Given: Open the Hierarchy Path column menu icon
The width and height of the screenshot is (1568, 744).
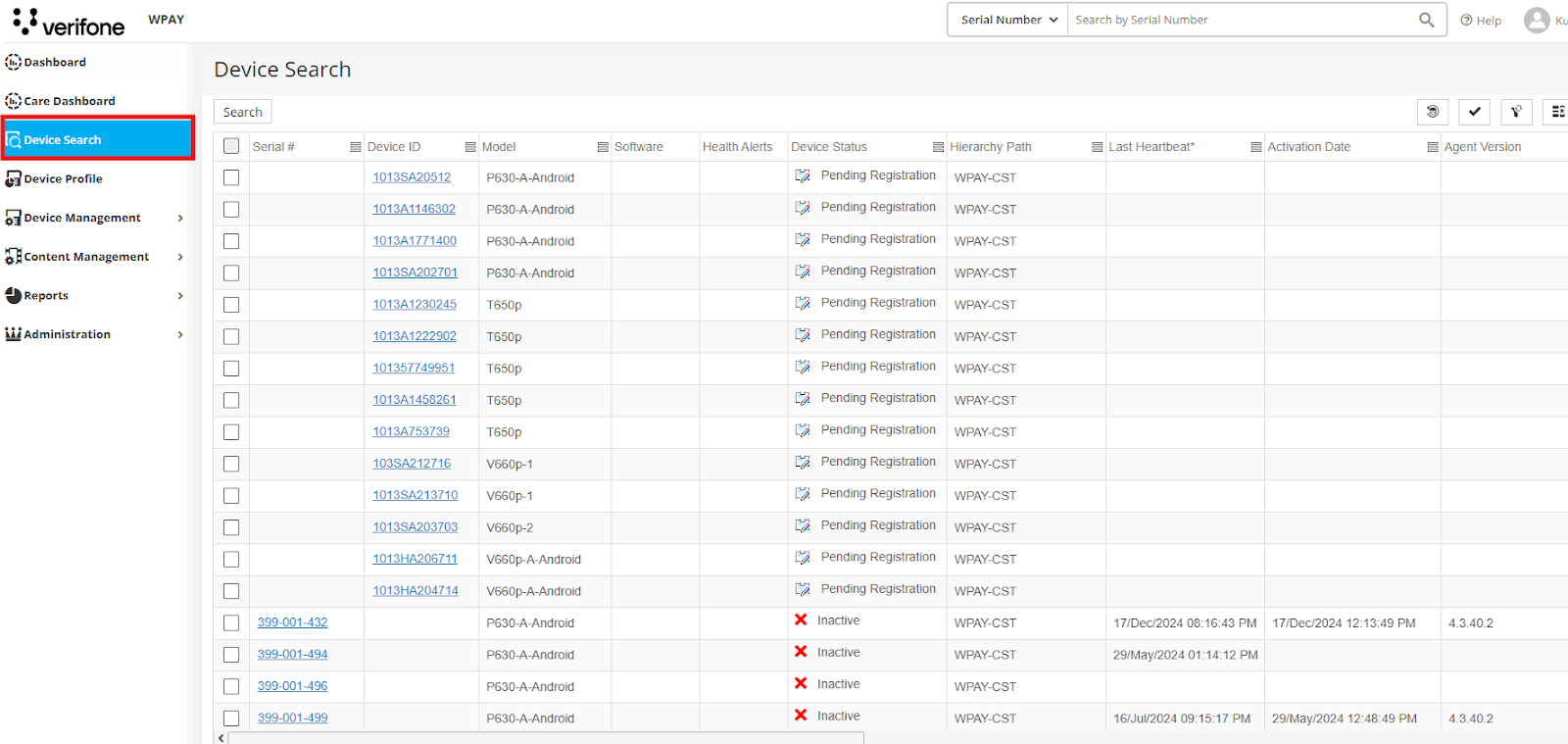Looking at the screenshot, I should (1097, 147).
